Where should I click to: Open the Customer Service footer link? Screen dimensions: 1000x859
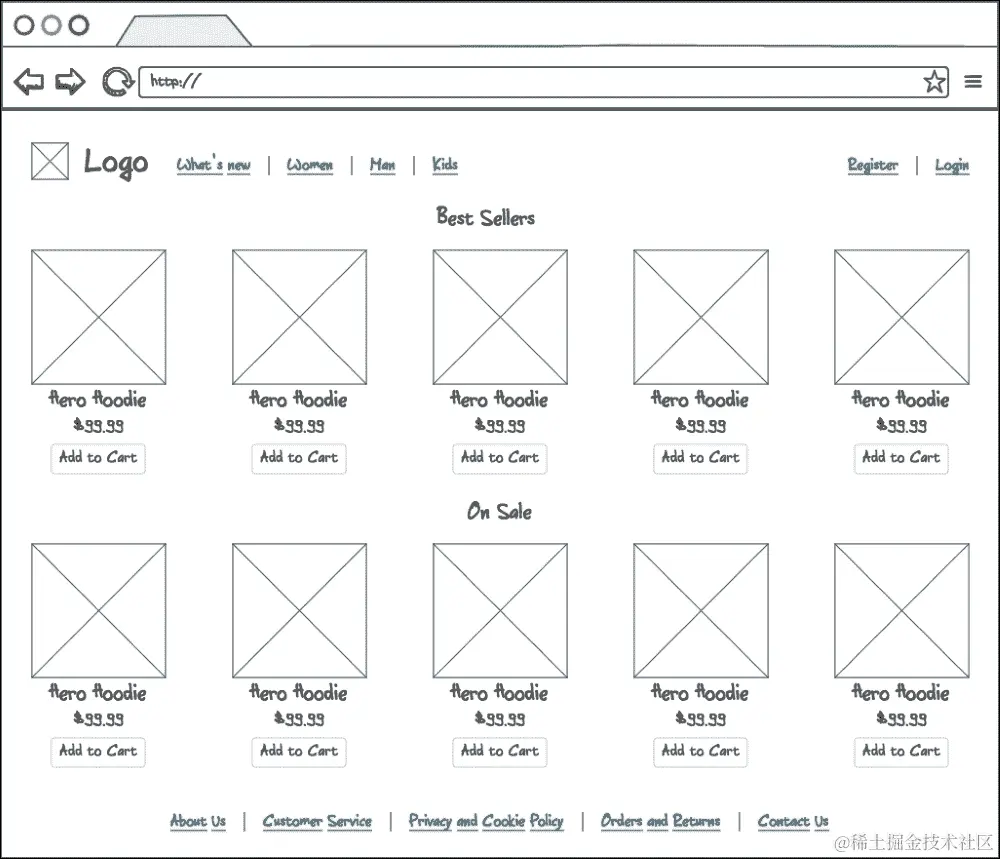click(x=317, y=821)
